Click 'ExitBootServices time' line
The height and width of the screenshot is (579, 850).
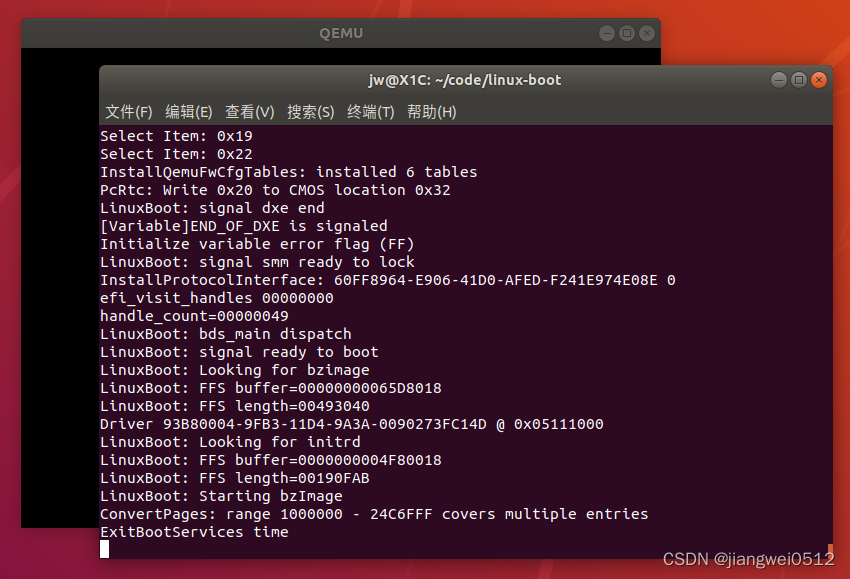tap(194, 532)
